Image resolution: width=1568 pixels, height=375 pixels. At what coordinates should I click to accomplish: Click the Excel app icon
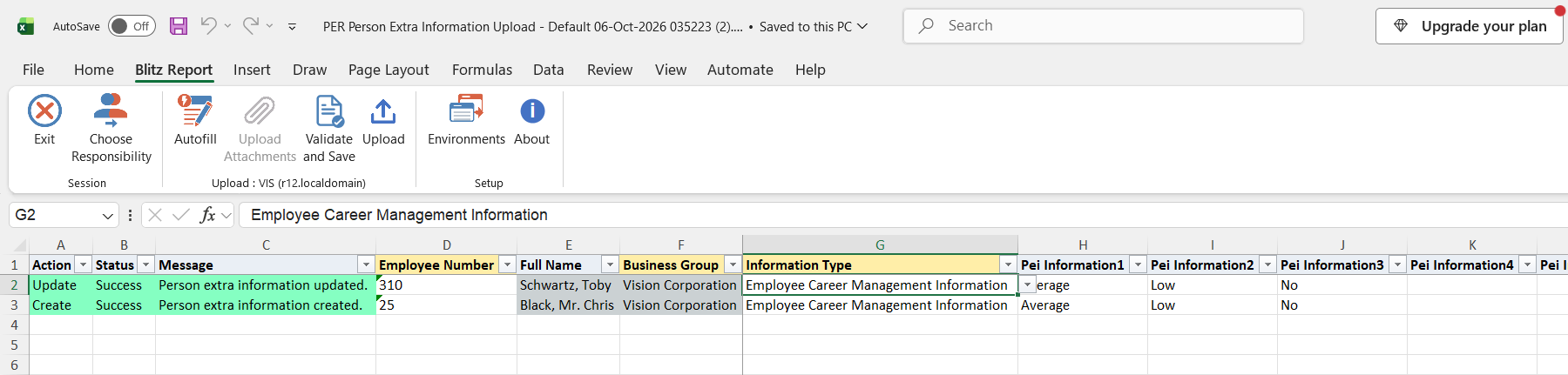[x=26, y=26]
